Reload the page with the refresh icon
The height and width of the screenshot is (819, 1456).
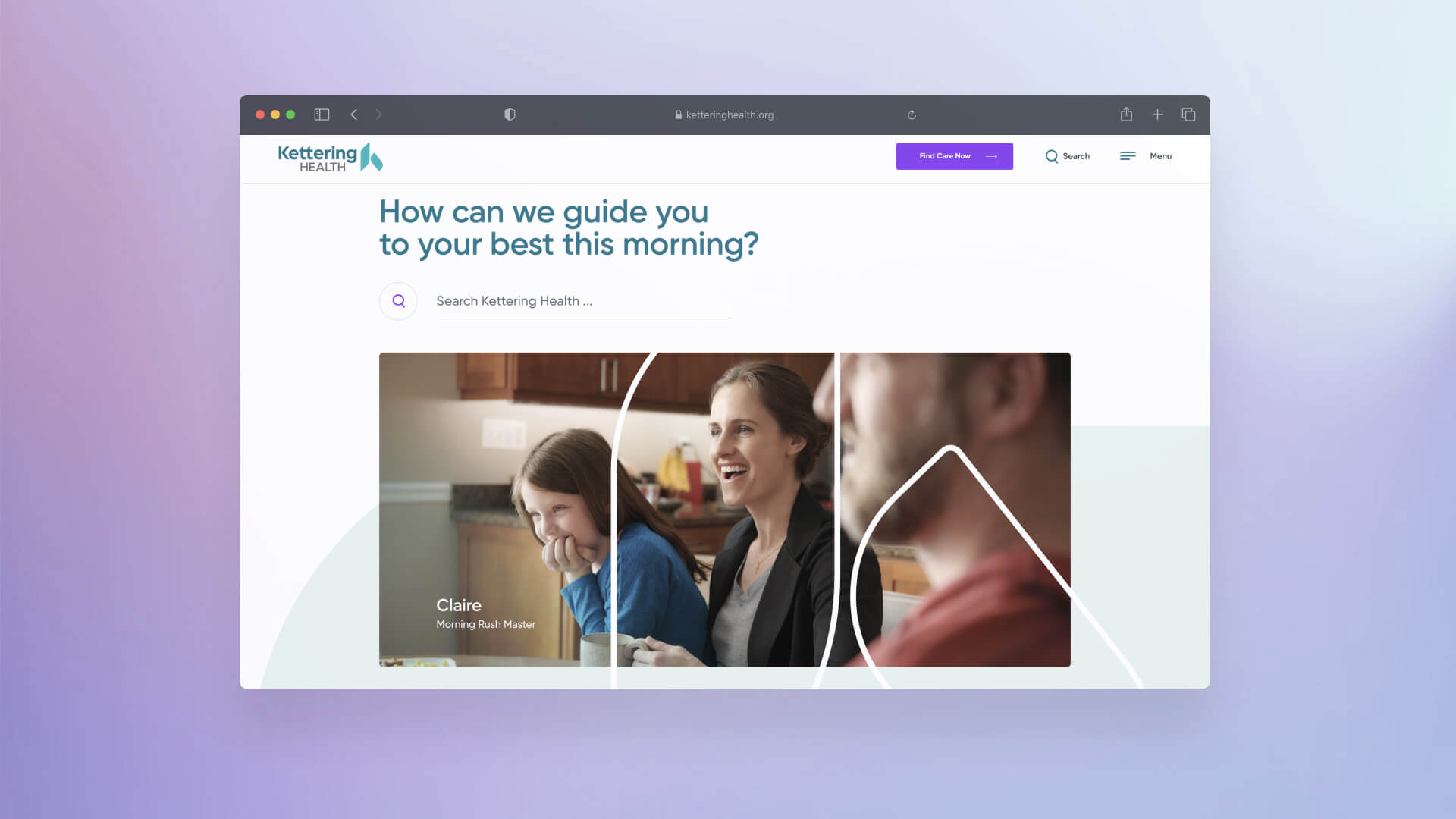(912, 115)
